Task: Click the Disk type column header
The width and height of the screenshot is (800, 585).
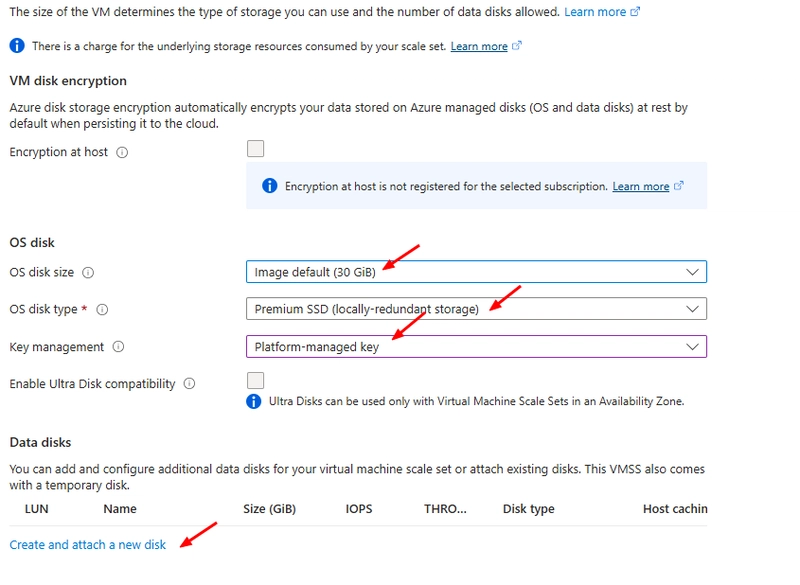Action: pos(529,509)
